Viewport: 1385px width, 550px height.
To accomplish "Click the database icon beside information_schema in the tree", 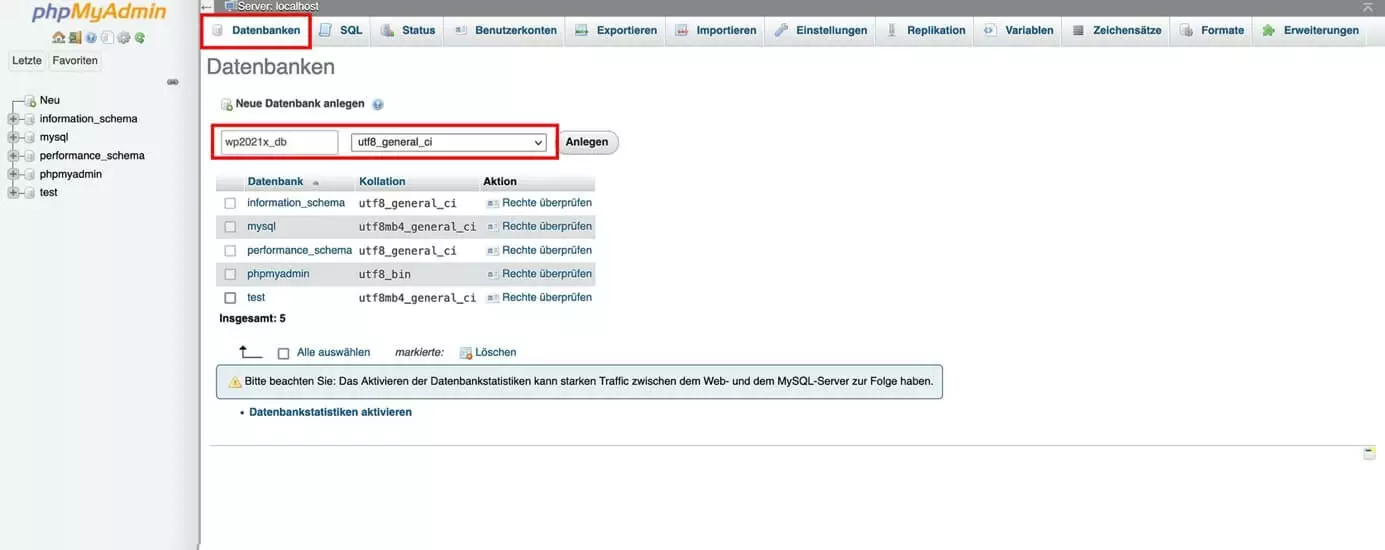I will [x=29, y=119].
